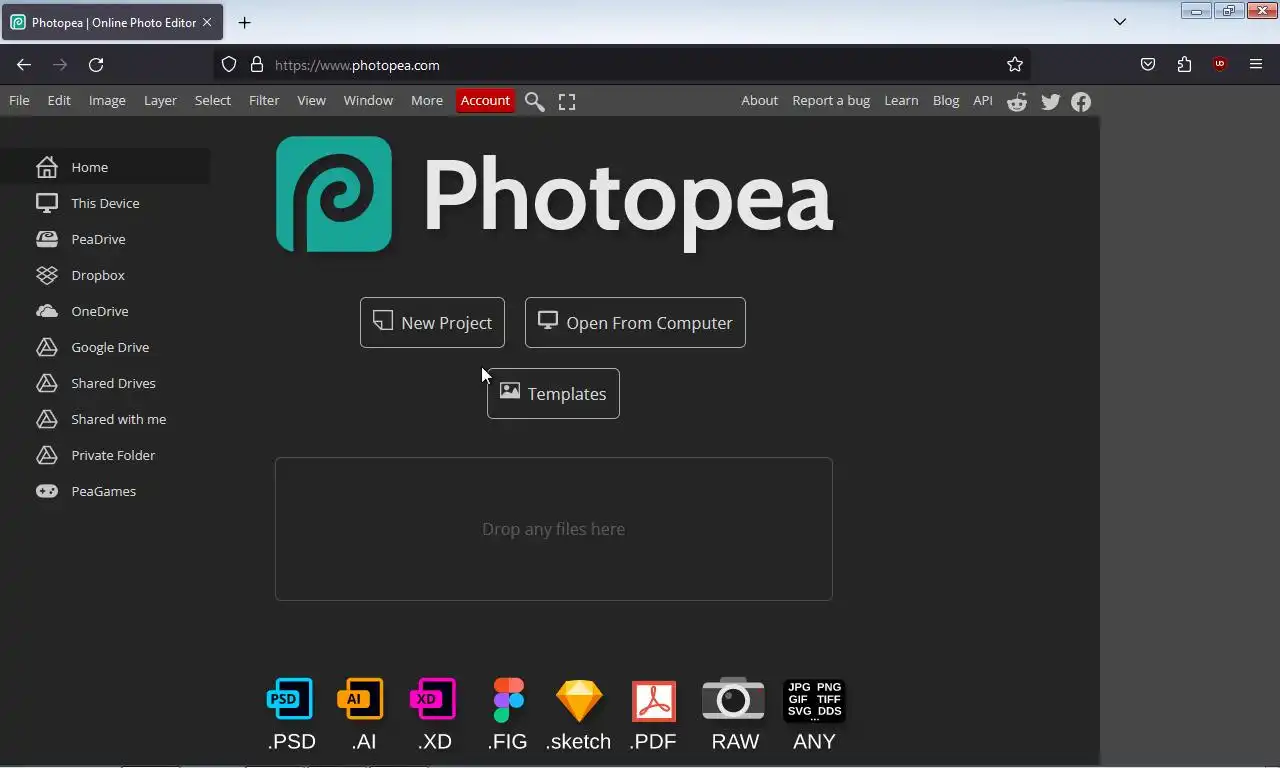The height and width of the screenshot is (768, 1280).
Task: Open the File menu
Action: tap(19, 100)
